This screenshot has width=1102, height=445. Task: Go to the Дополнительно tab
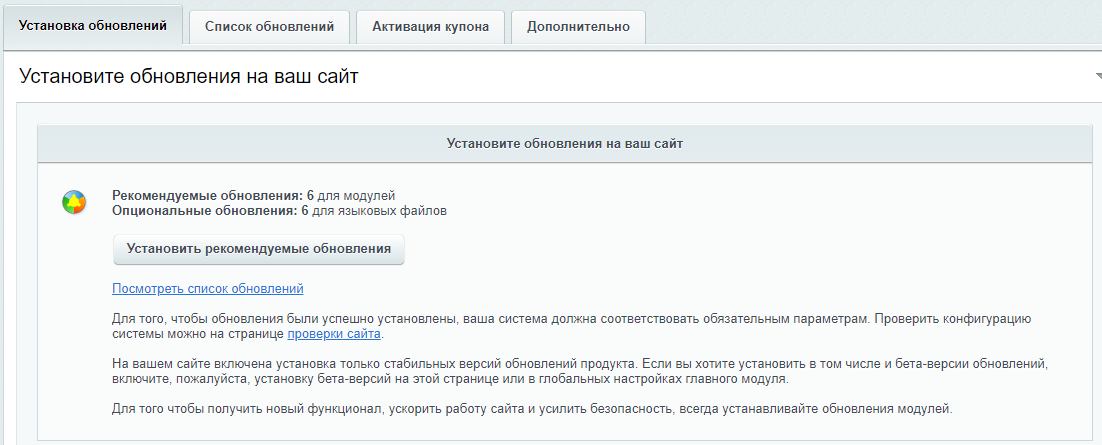(578, 27)
